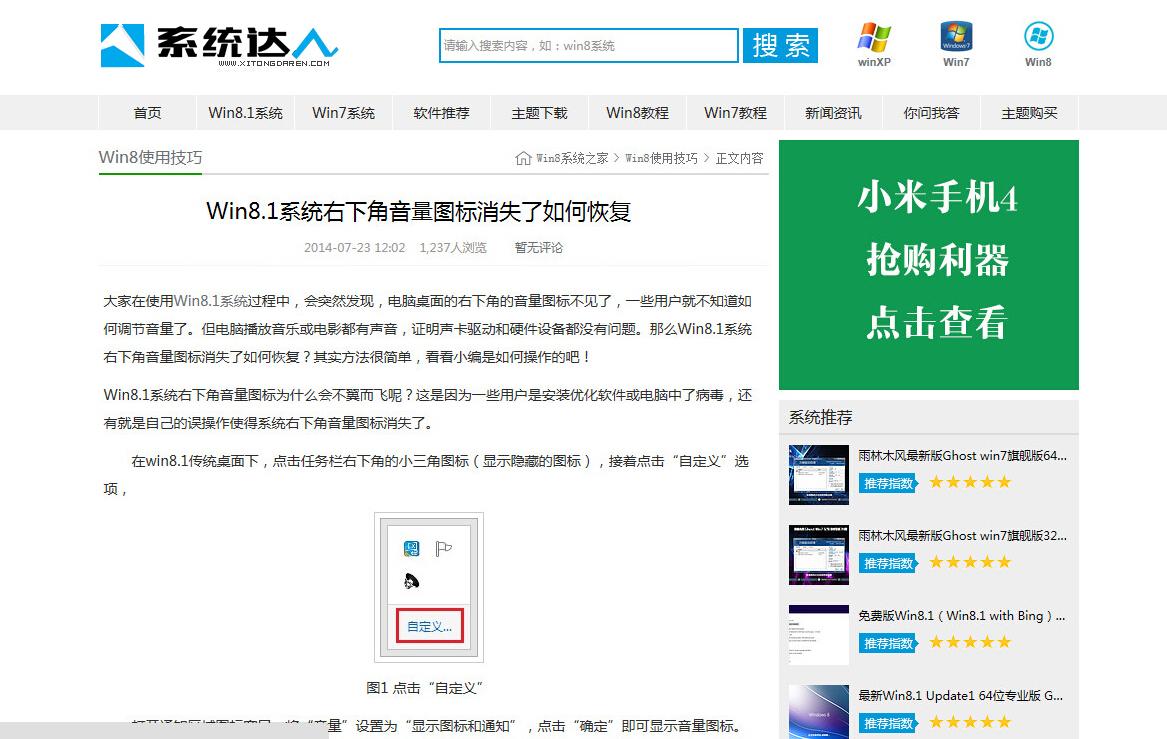Open the Win7 icon link

pyautogui.click(x=956, y=37)
